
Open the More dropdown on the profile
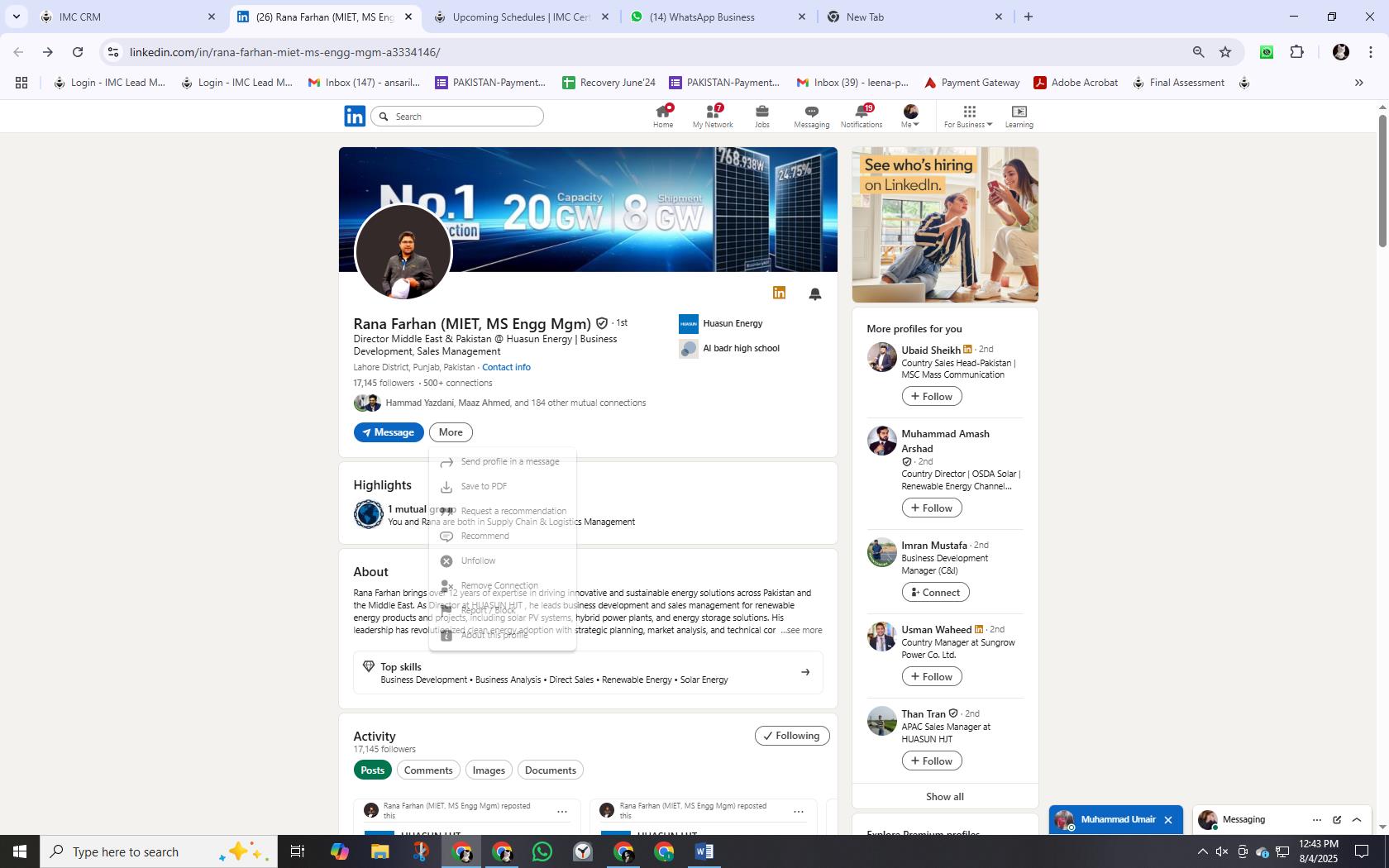[x=451, y=432]
